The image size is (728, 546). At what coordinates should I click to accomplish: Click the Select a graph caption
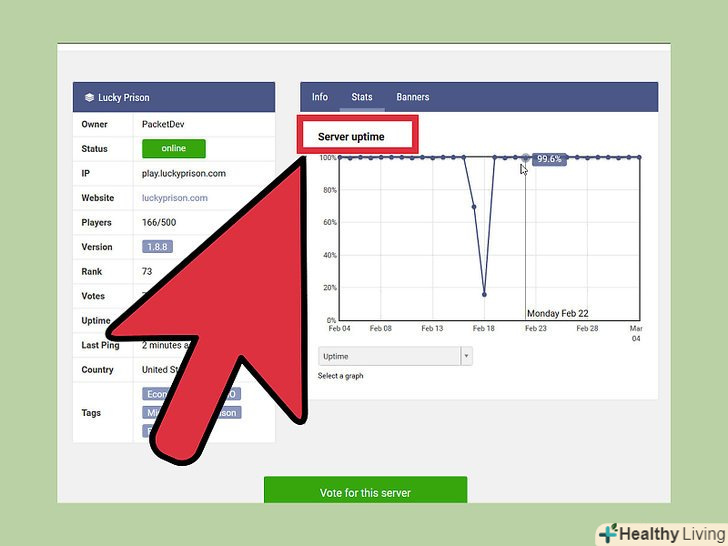pos(340,376)
